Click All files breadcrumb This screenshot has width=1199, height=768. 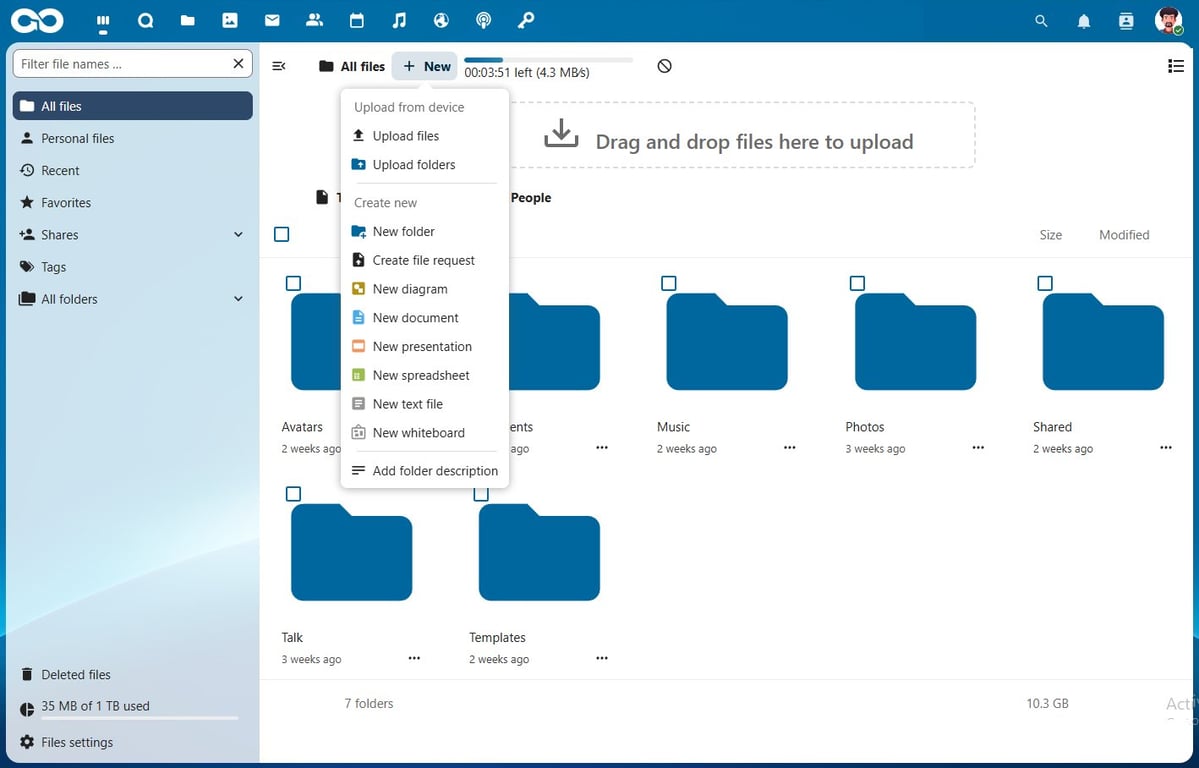pos(352,67)
